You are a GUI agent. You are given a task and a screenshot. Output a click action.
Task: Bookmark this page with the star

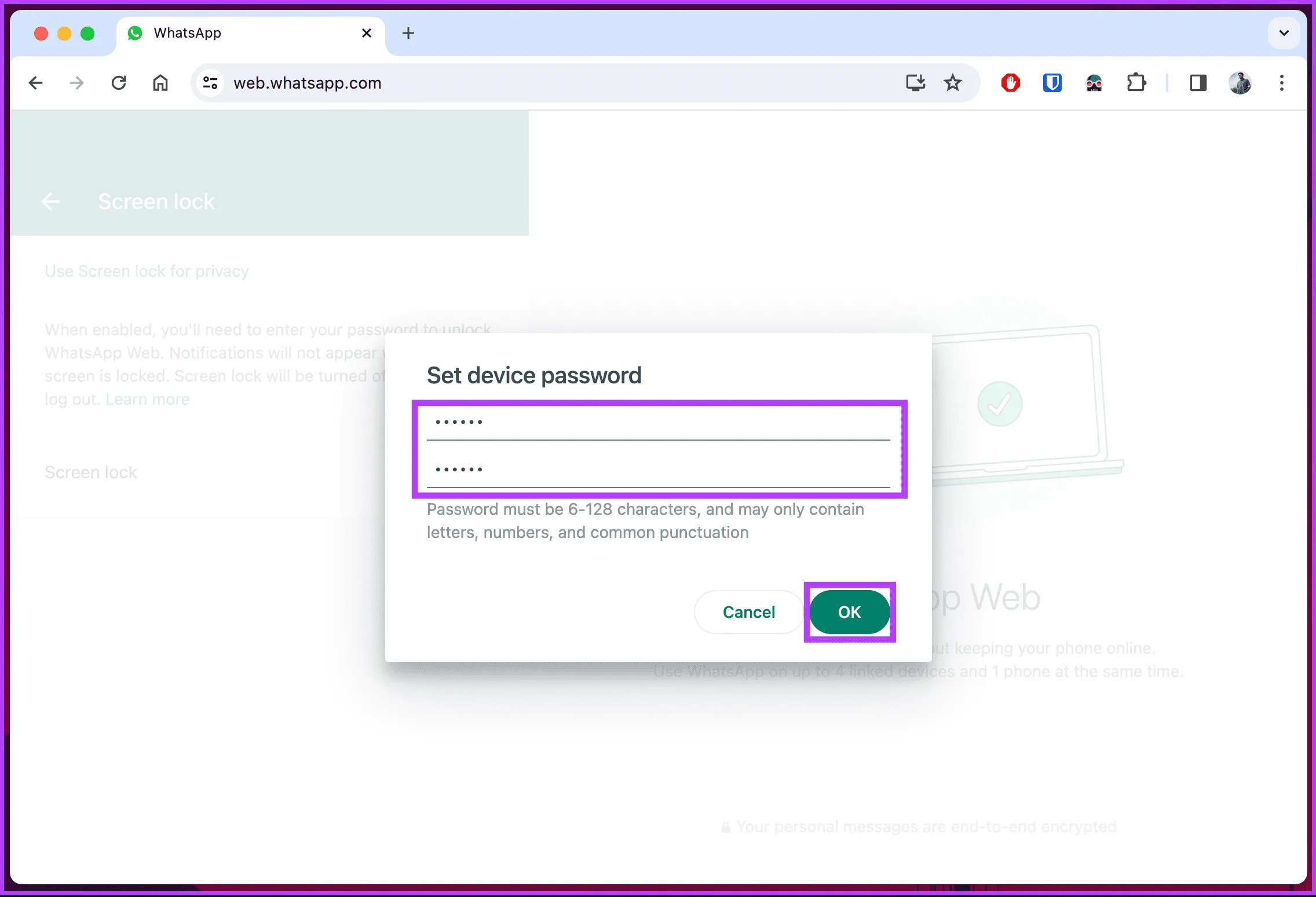(953, 83)
